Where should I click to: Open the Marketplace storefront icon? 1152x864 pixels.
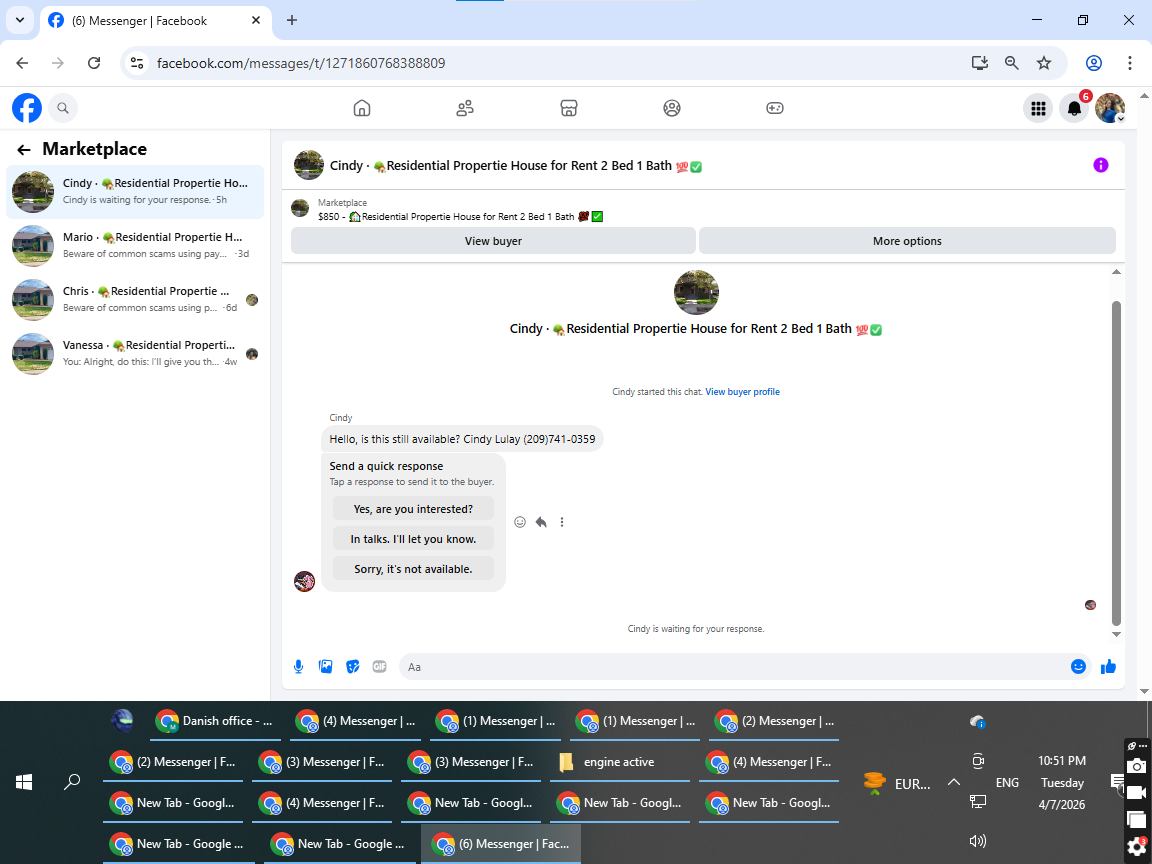(569, 108)
